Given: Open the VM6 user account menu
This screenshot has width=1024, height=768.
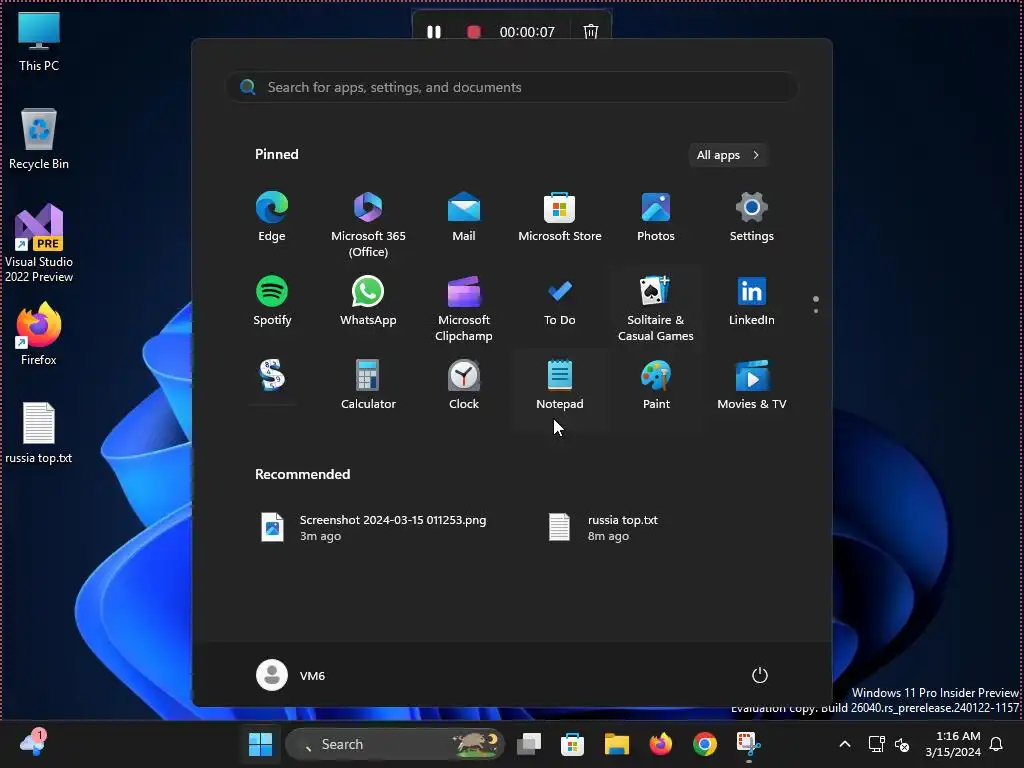Looking at the screenshot, I should 291,675.
